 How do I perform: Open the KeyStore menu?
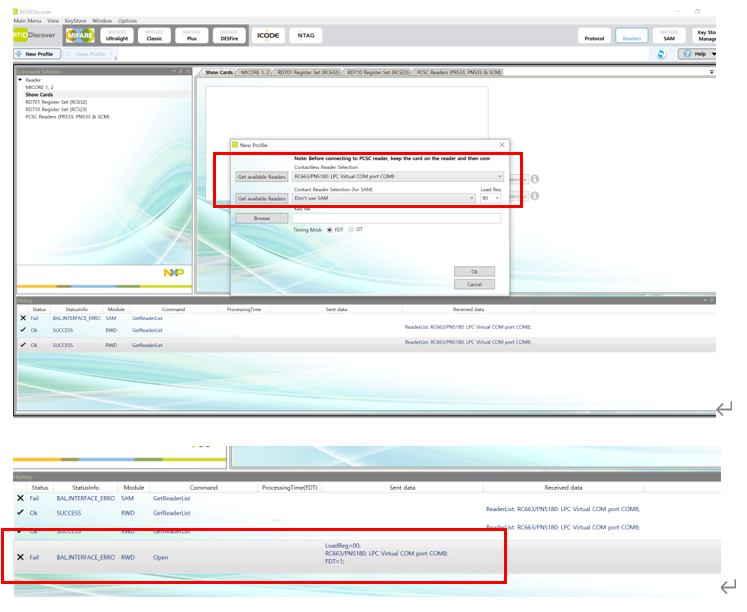[x=75, y=21]
